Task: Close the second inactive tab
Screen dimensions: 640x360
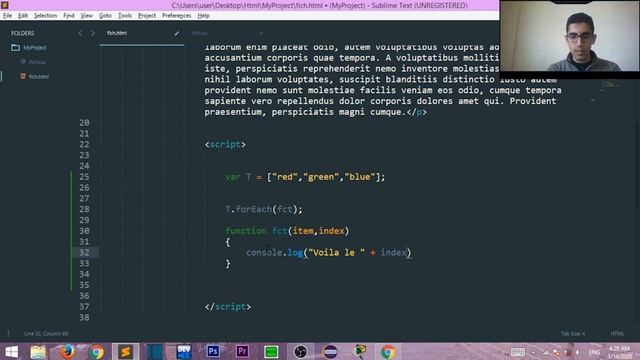Action: point(261,33)
